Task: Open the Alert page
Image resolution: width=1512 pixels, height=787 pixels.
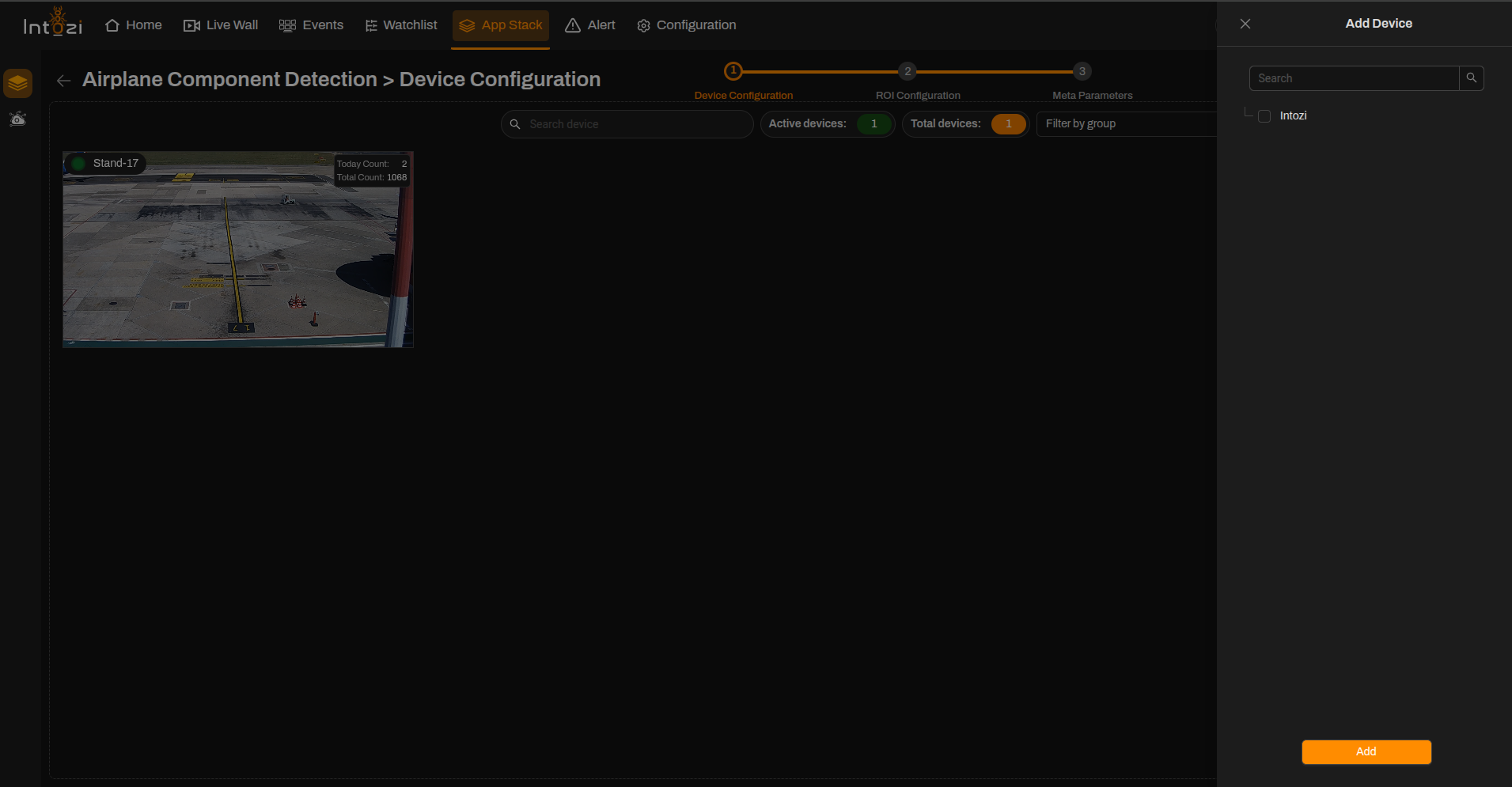Action: click(590, 25)
